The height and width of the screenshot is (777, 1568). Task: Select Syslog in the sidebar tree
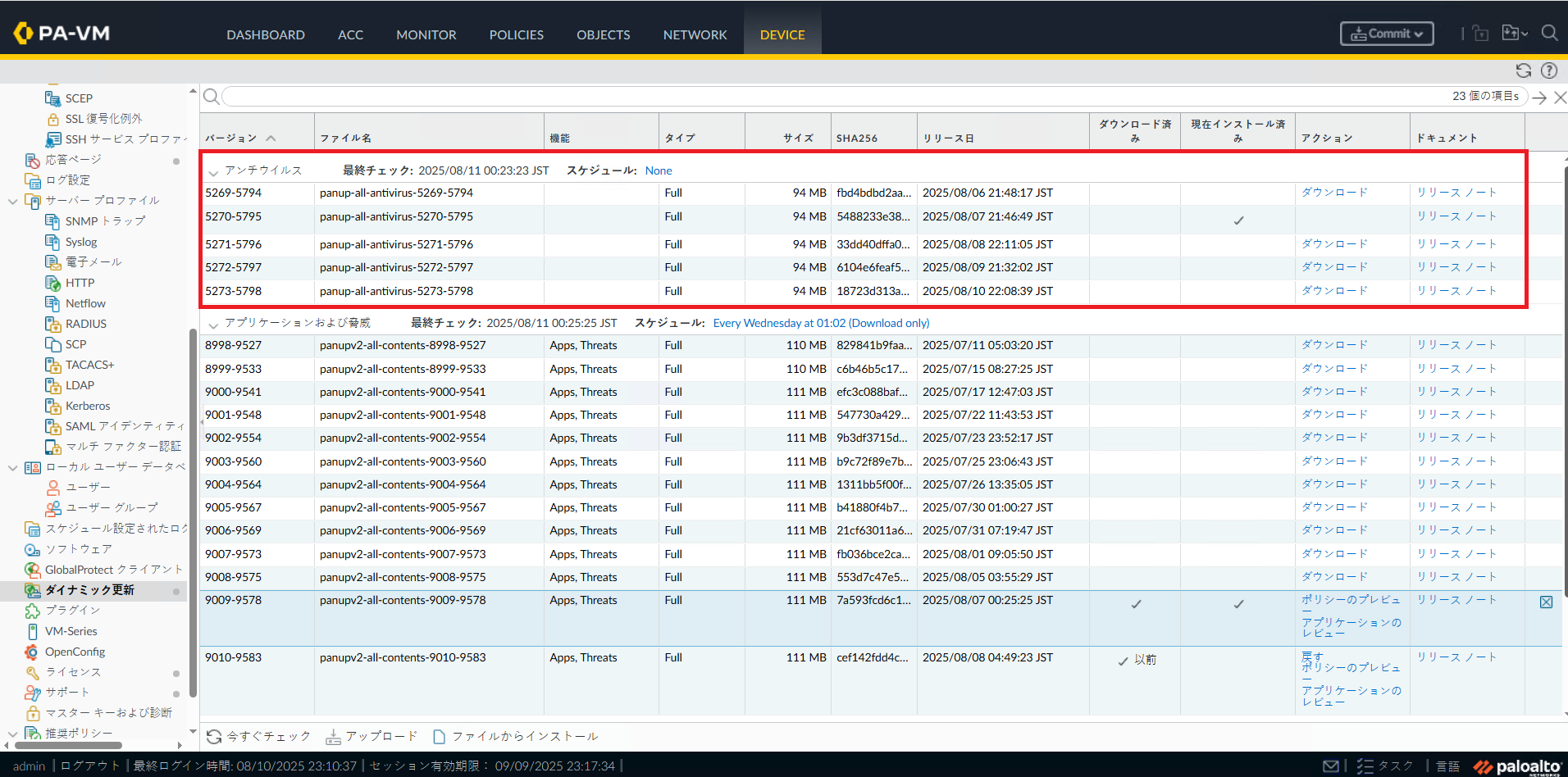81,242
